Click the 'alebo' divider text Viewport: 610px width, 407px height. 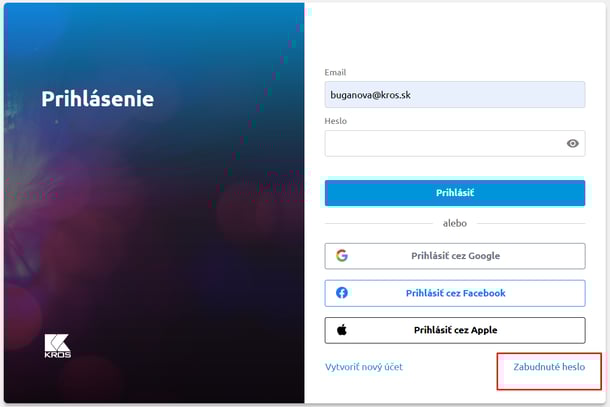pos(455,223)
